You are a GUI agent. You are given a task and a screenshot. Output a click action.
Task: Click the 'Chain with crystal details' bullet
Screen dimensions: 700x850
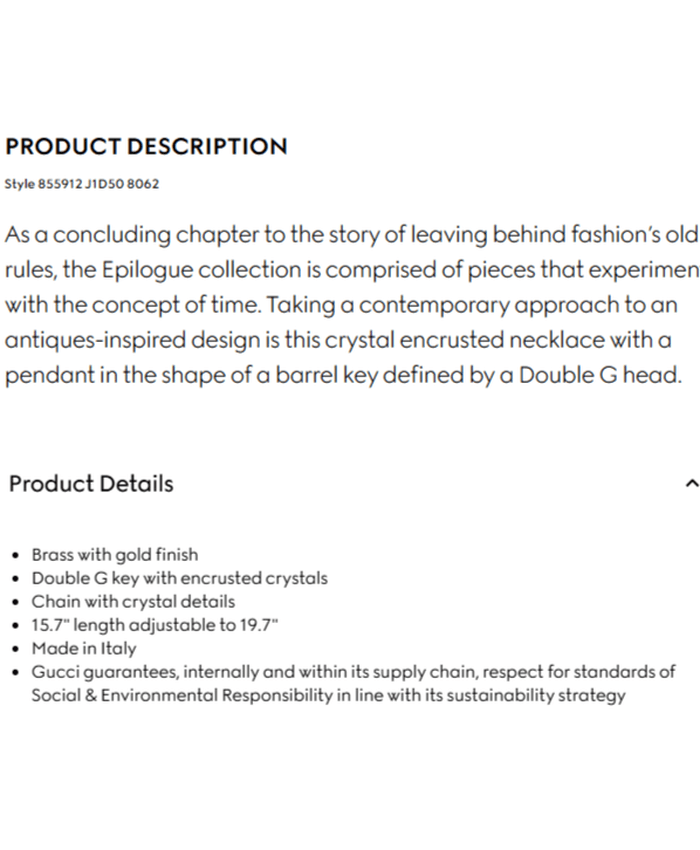[133, 601]
